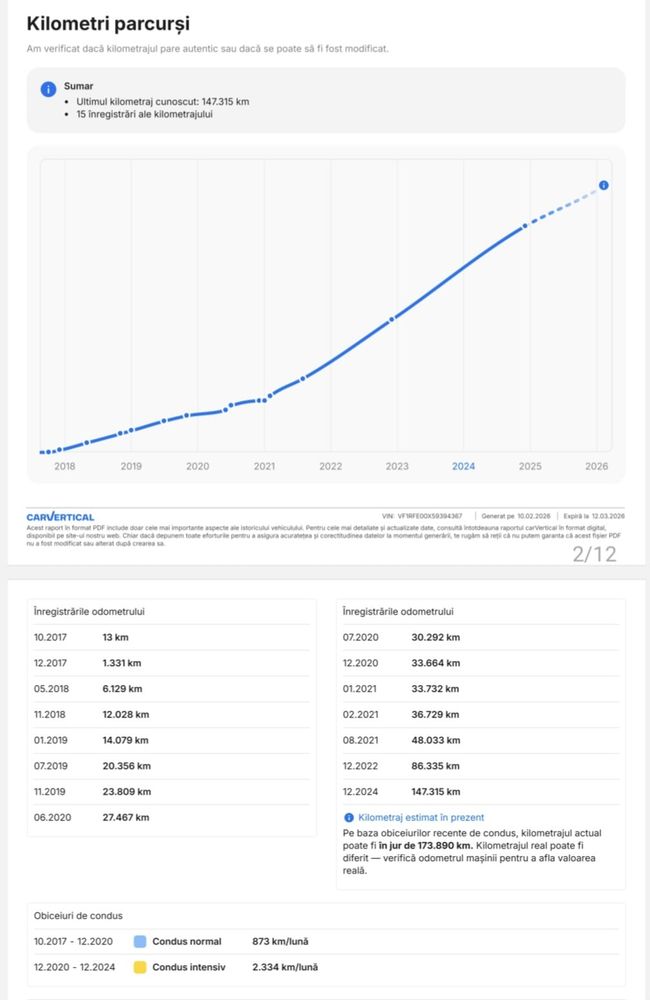Viewport: 650px width, 1000px height.
Task: Open the Kilometraj estimat în prezent link
Action: [x=421, y=818]
